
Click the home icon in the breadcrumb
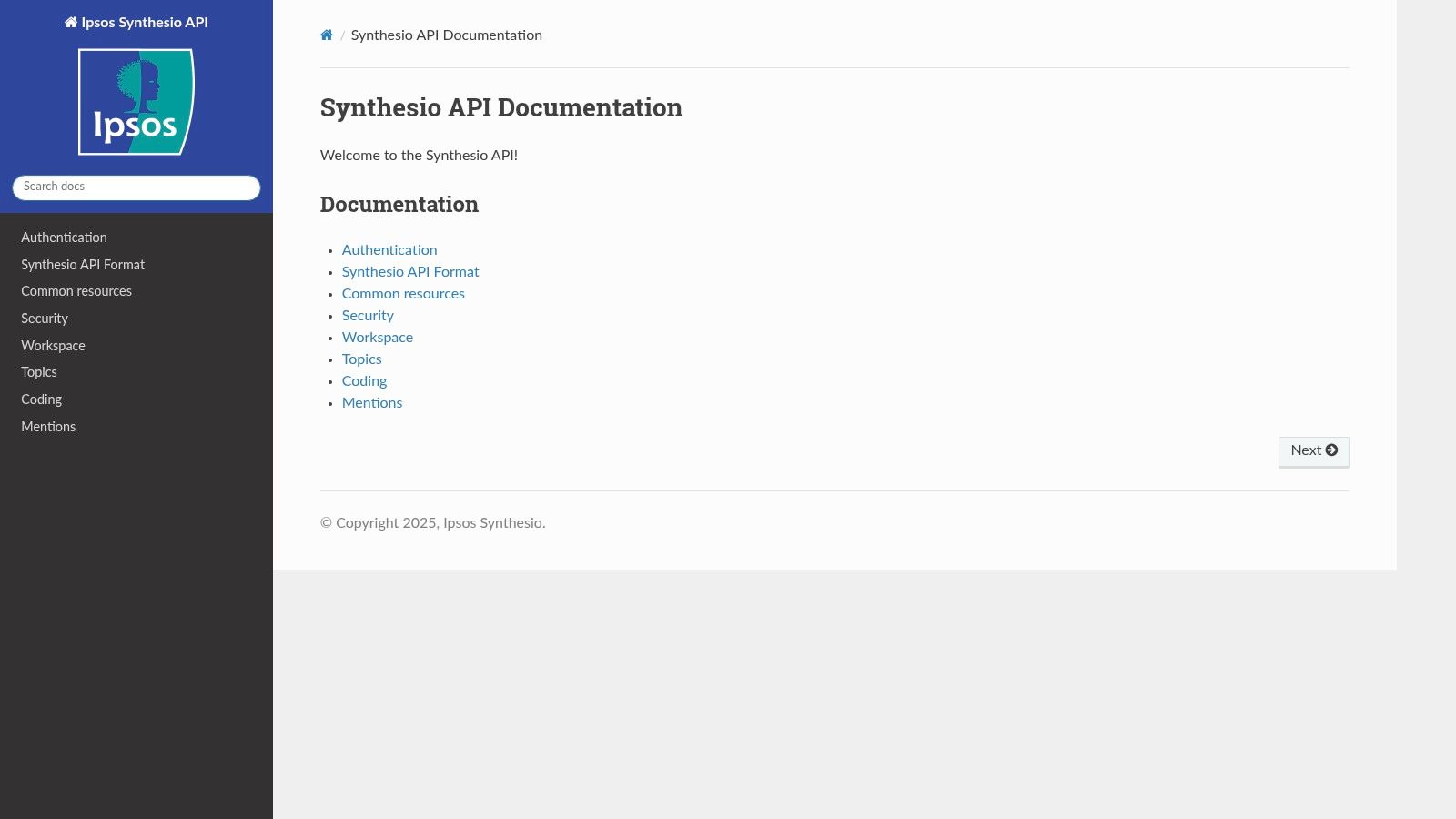click(x=327, y=35)
